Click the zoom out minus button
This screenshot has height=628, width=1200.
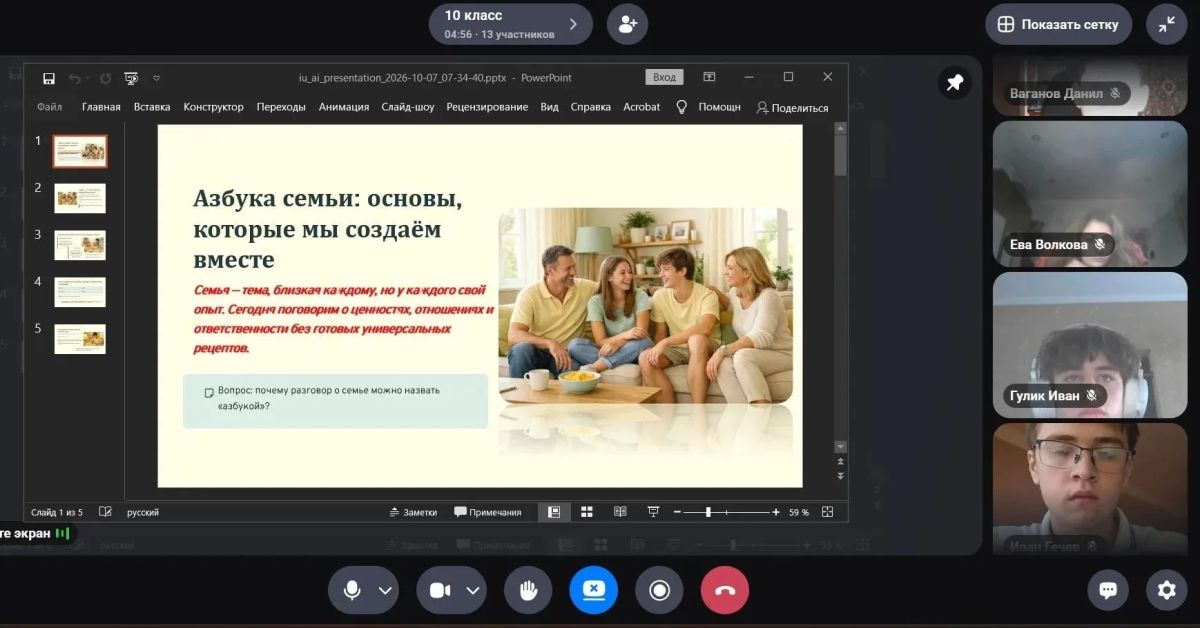point(677,512)
